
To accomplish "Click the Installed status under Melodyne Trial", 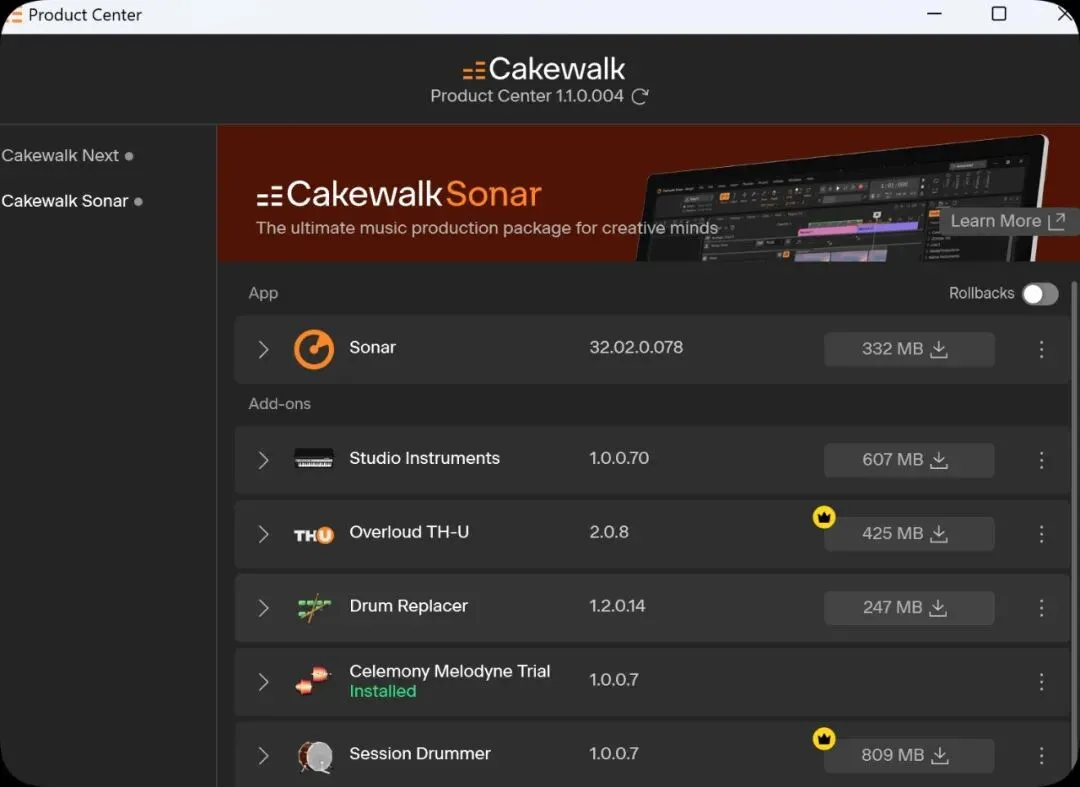I will pyautogui.click(x=382, y=691).
